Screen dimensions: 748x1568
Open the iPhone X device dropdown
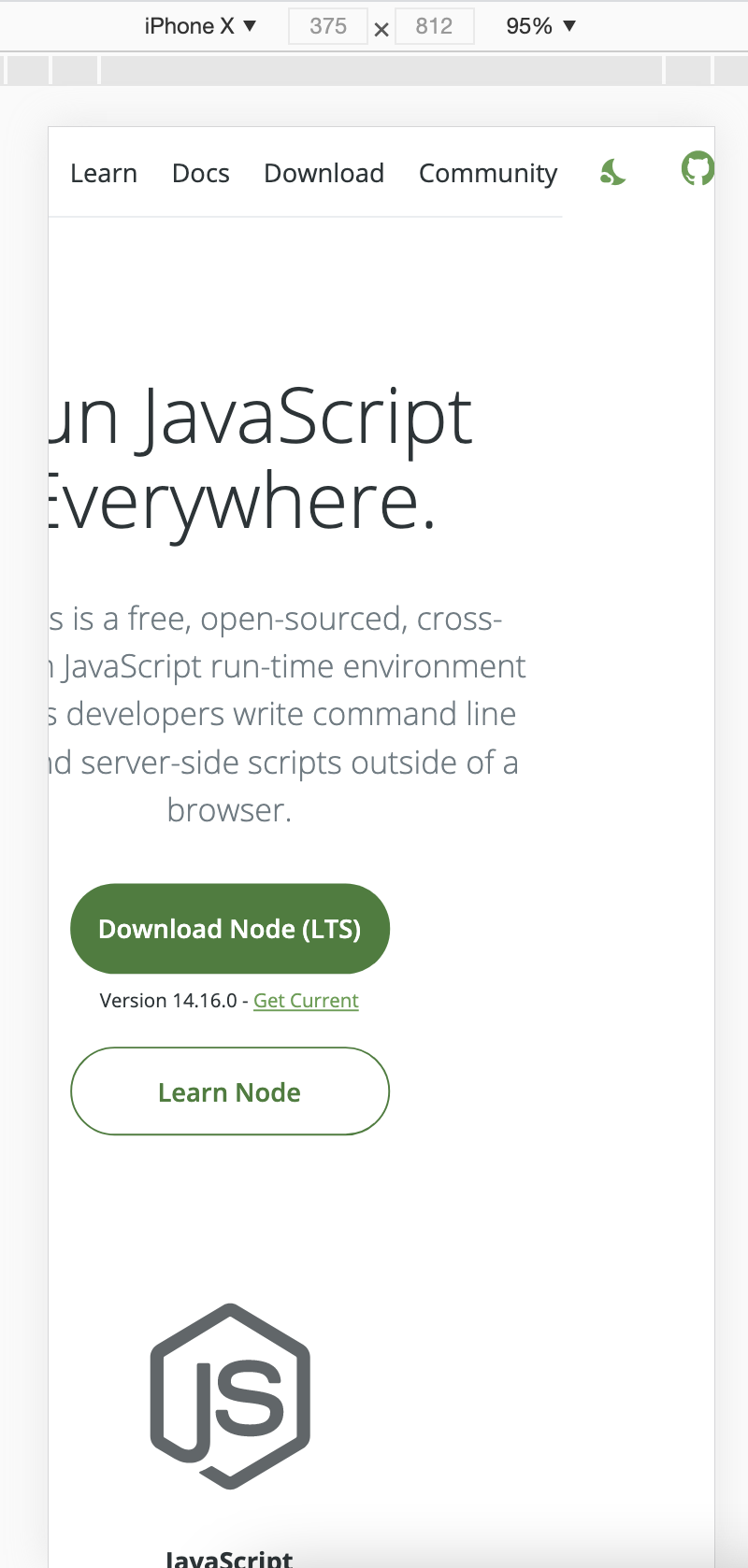[x=200, y=26]
